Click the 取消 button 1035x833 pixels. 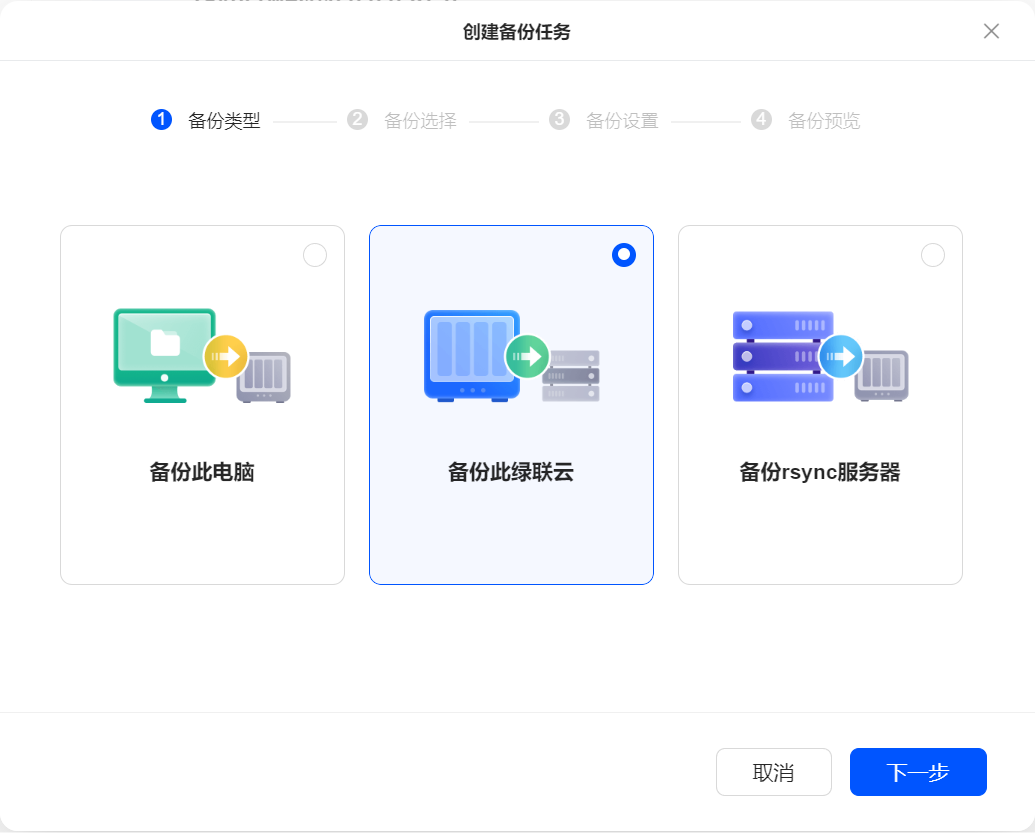tap(774, 772)
